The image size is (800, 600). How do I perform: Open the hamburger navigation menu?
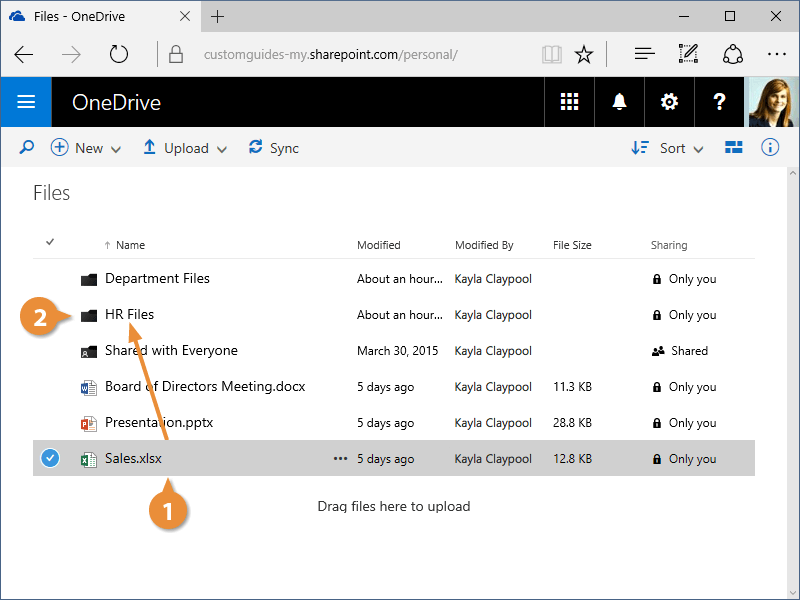[x=26, y=102]
